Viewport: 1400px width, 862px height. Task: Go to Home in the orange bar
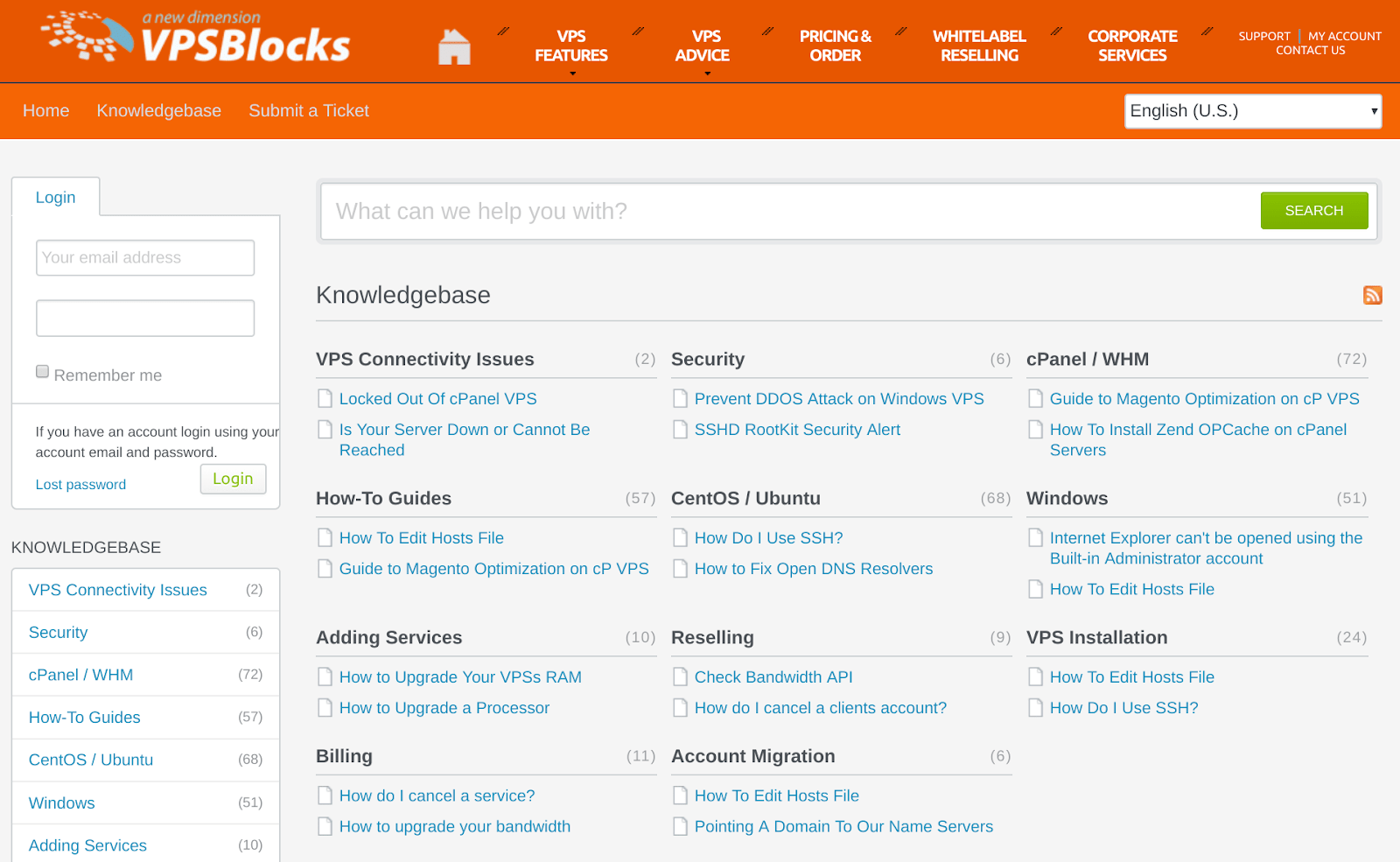(x=46, y=111)
